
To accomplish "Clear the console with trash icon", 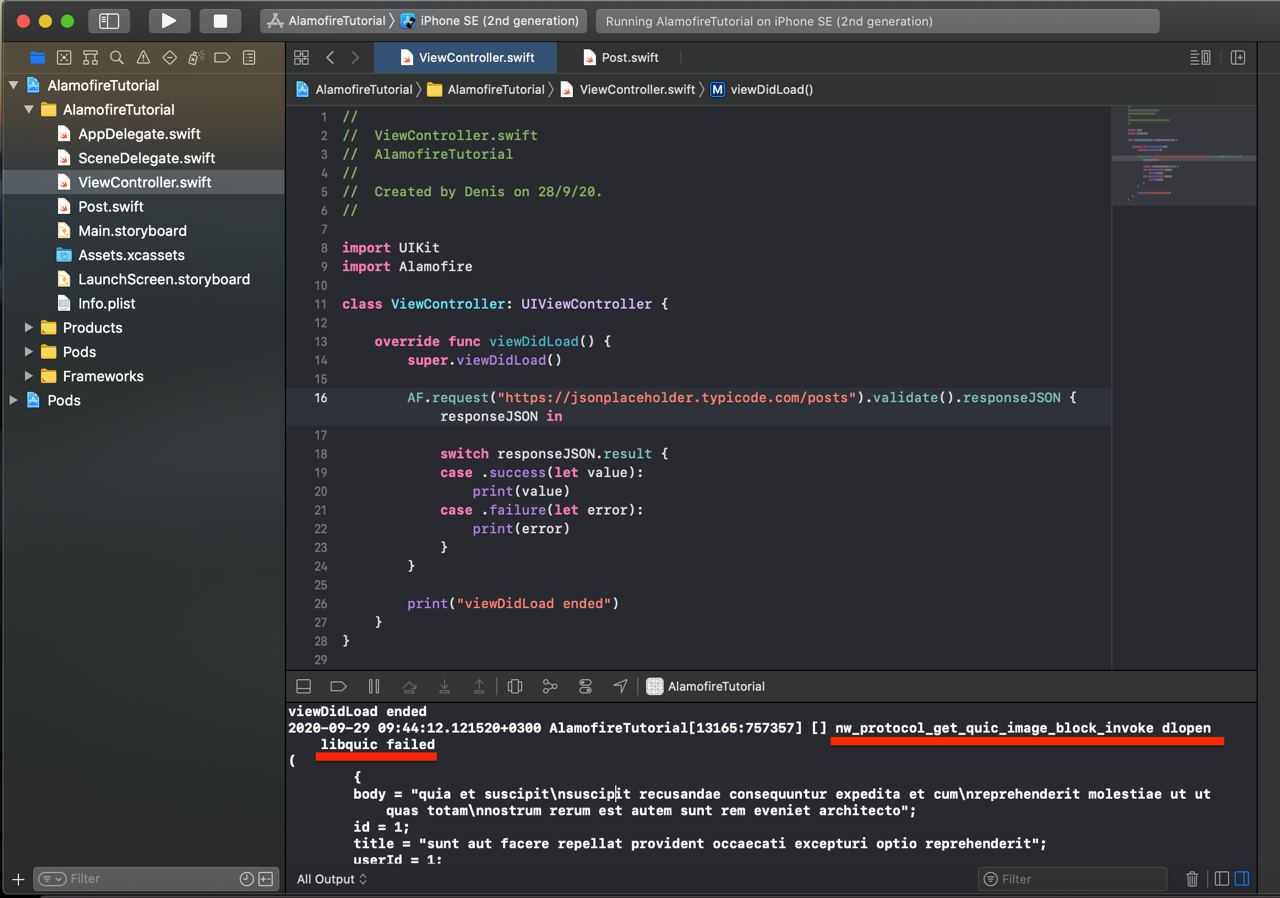I will coord(1192,879).
